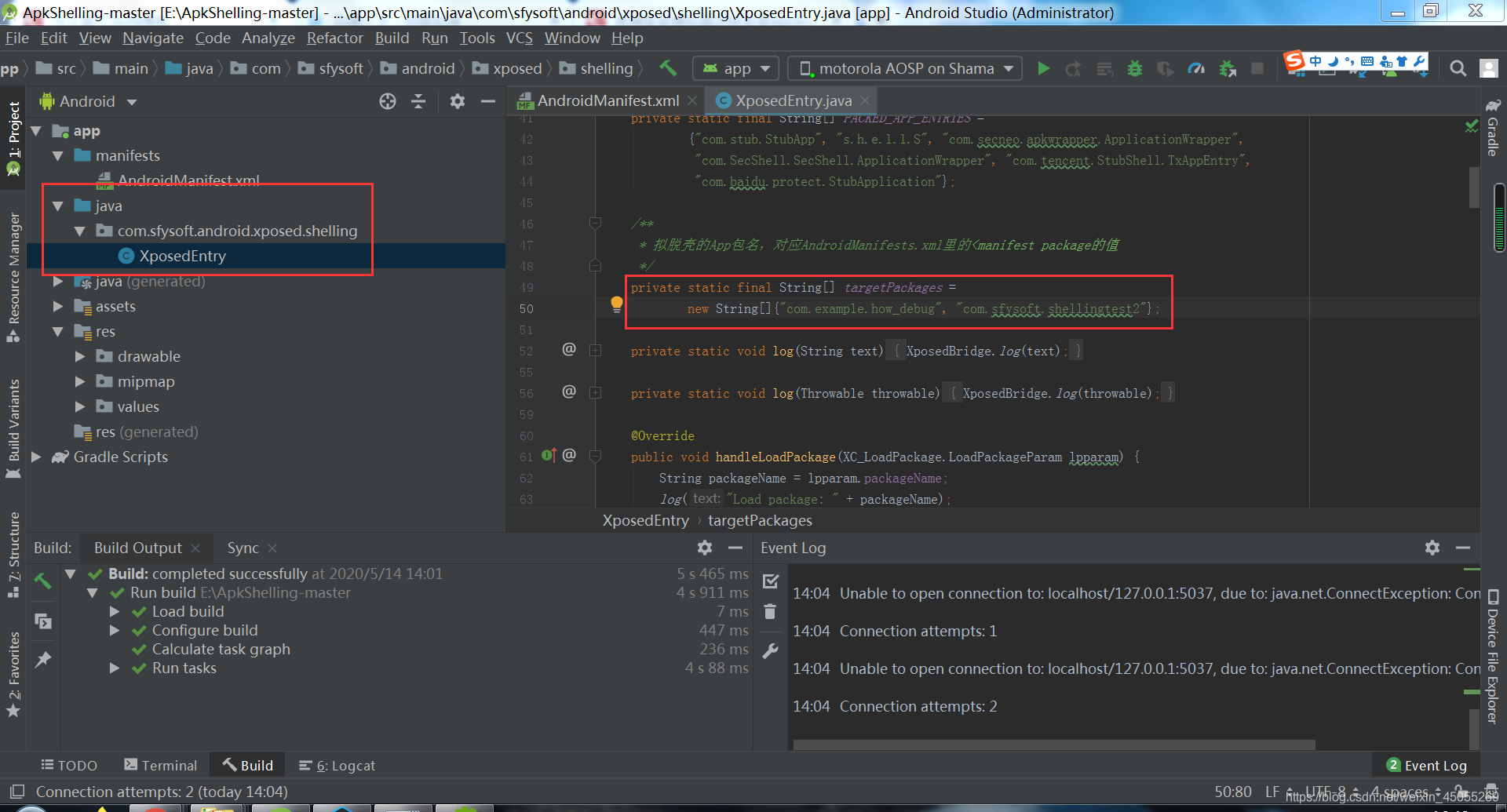Open the 6: Logcat tool window

[x=338, y=765]
